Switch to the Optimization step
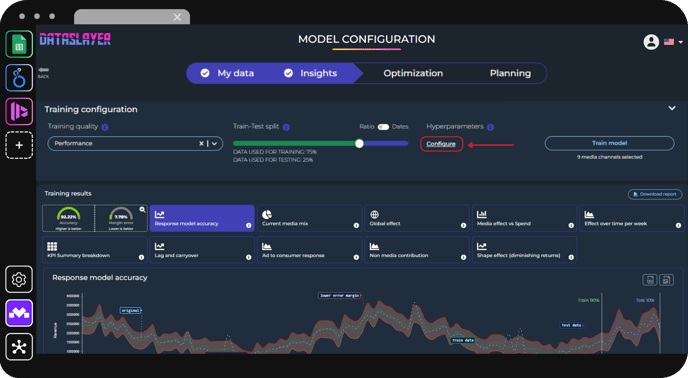The height and width of the screenshot is (378, 688). coord(413,73)
